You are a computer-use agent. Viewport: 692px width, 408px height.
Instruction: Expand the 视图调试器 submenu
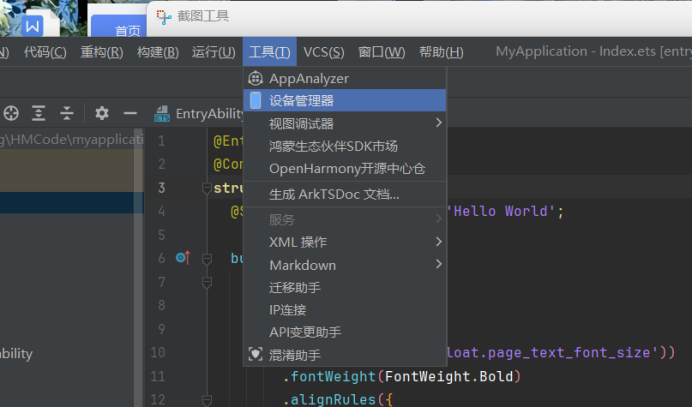coord(345,123)
